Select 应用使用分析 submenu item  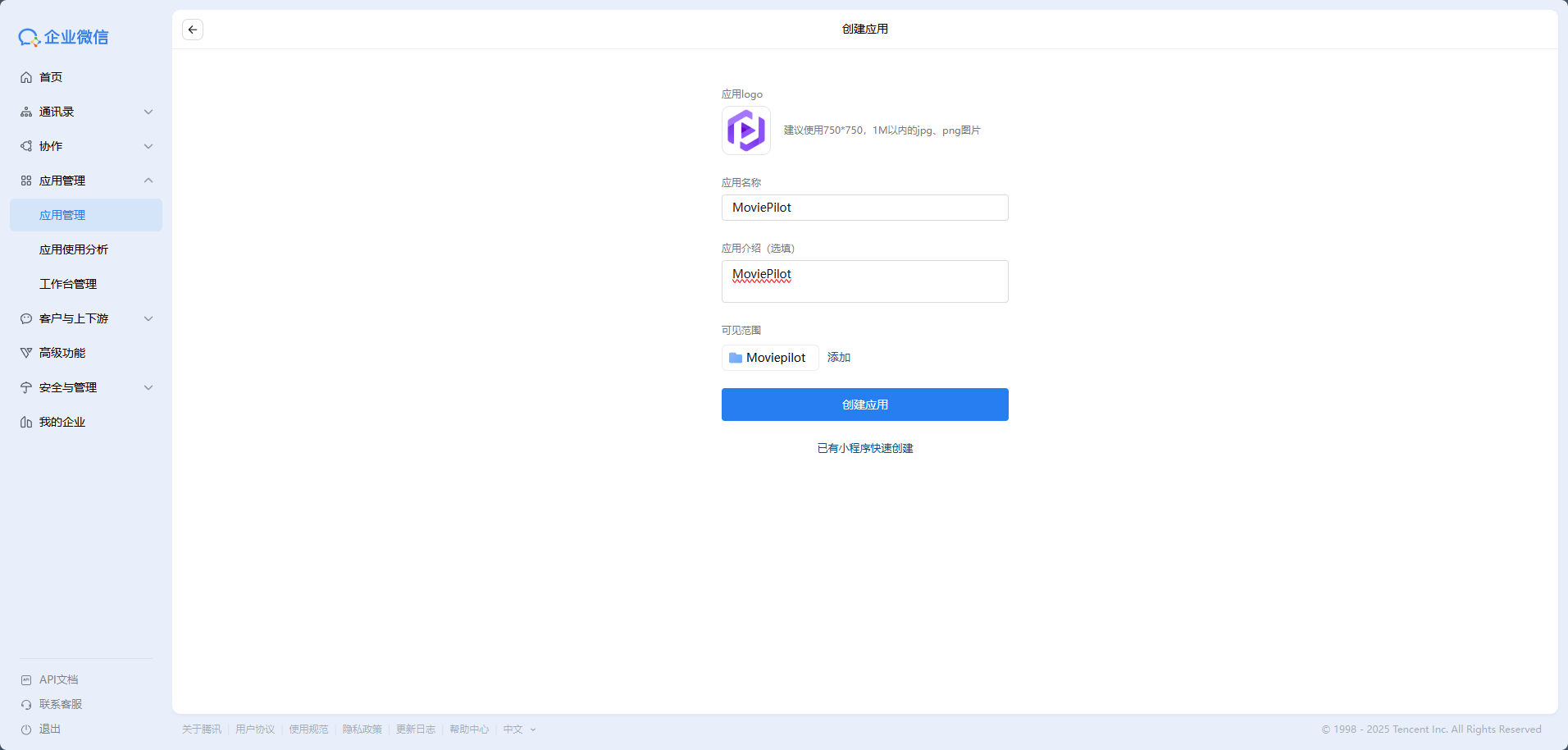74,249
